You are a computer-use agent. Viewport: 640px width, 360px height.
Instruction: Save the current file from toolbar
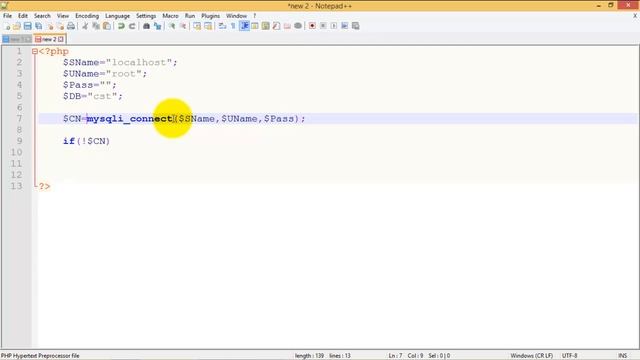pyautogui.click(x=27, y=26)
